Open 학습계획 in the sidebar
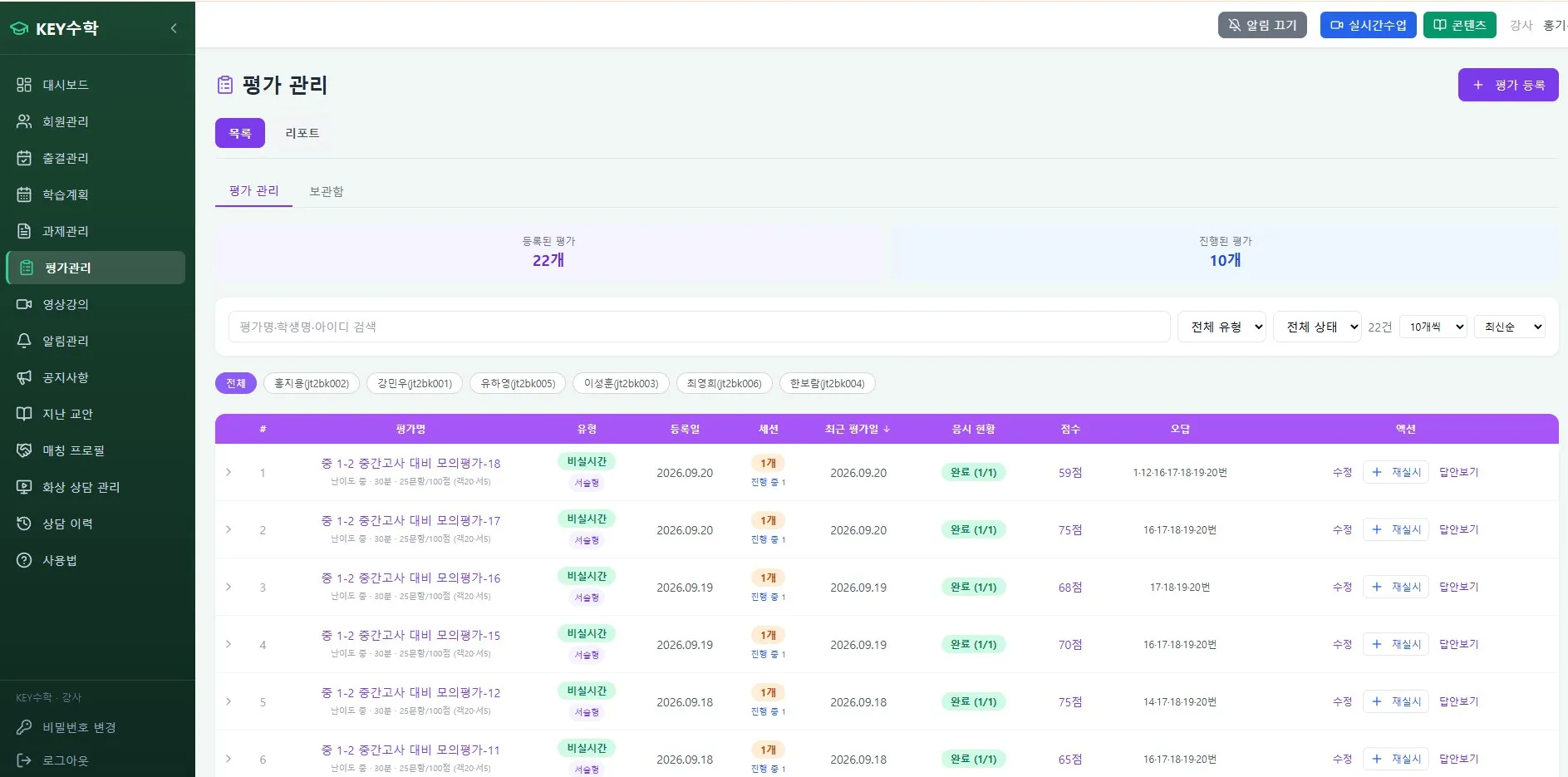The image size is (1568, 777). click(x=96, y=194)
